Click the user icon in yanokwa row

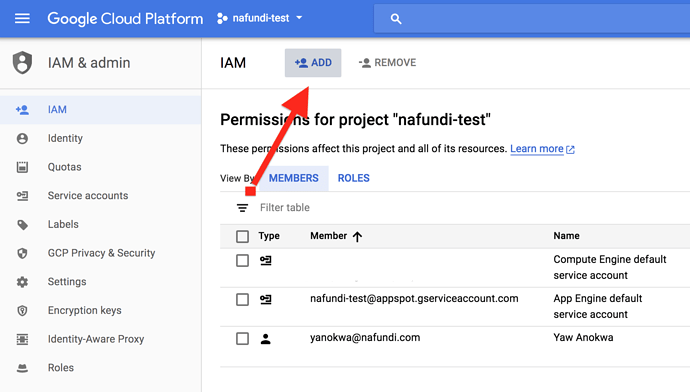tap(265, 339)
